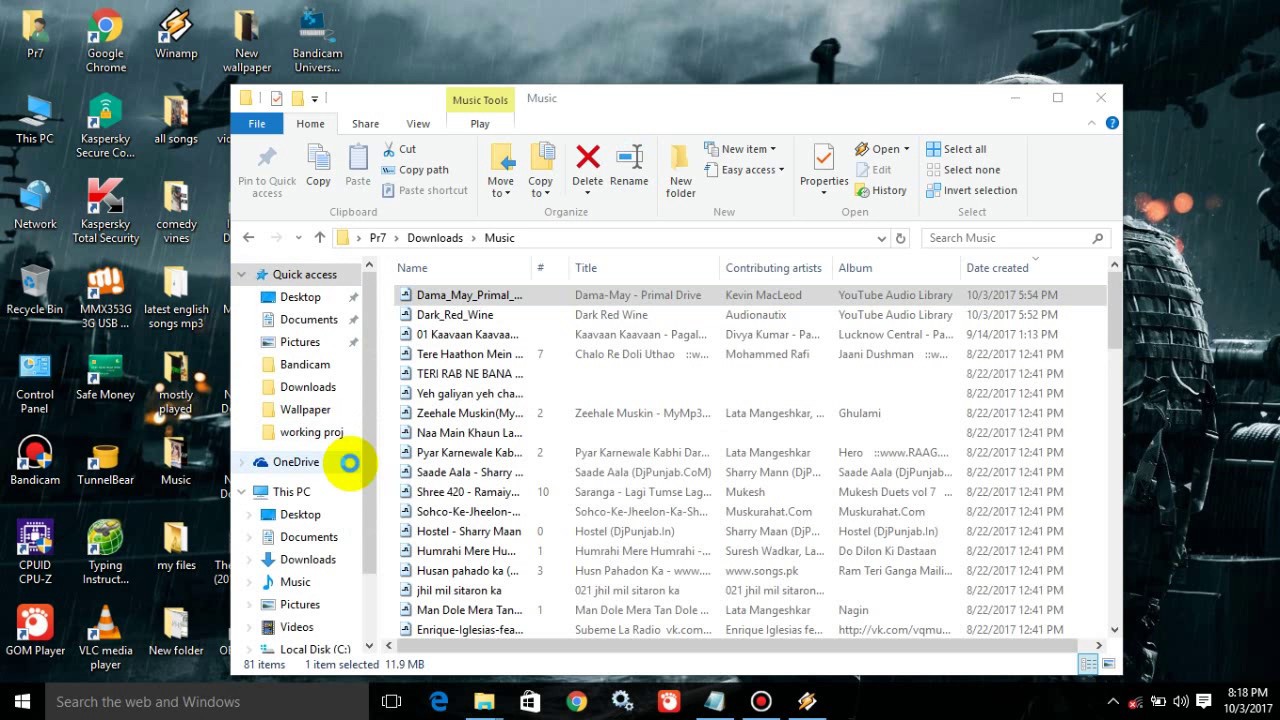Switch to large icons view
This screenshot has height=720, width=1280.
coord(1107,664)
